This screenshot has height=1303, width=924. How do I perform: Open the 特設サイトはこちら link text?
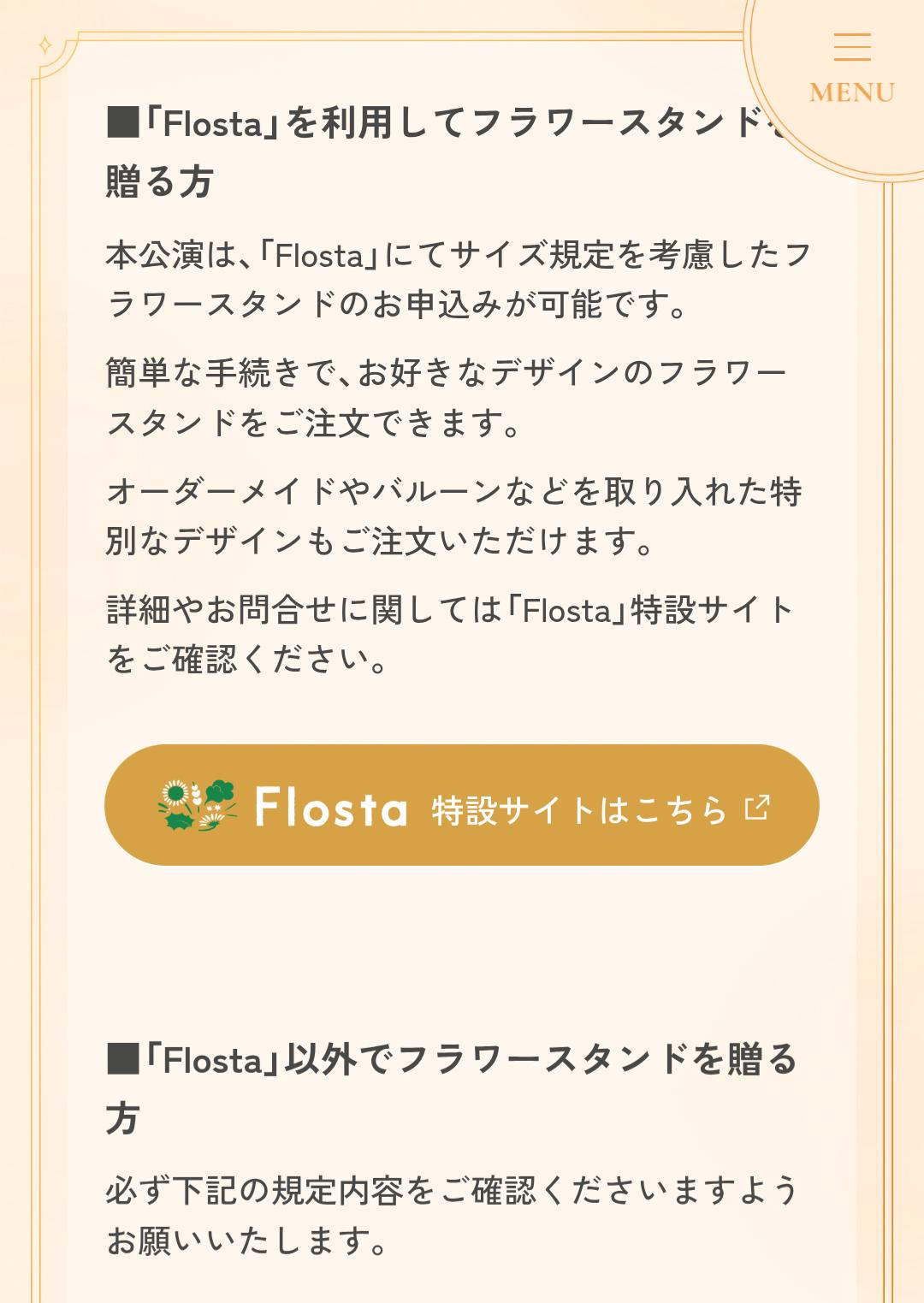coord(578,809)
